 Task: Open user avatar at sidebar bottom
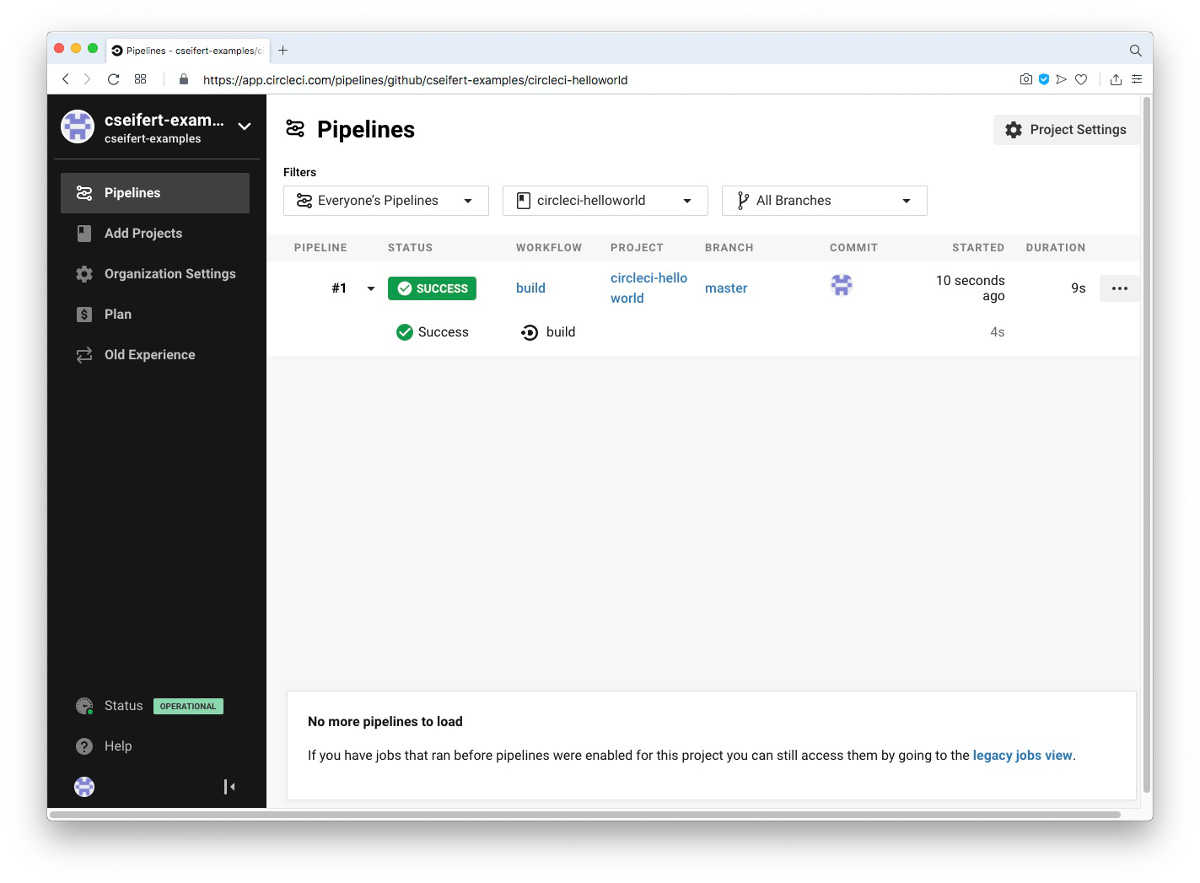[x=85, y=787]
